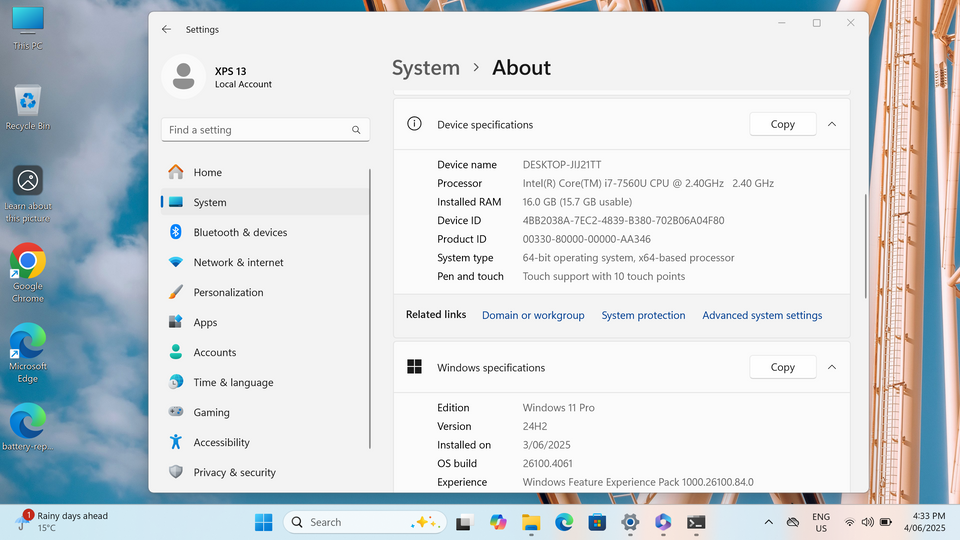Click the OS build value 26100.4061
The width and height of the screenshot is (960, 540).
point(547,463)
